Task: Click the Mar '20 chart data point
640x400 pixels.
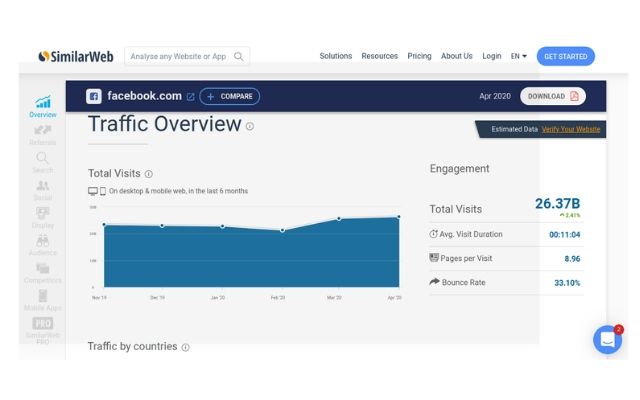Action: 339,219
